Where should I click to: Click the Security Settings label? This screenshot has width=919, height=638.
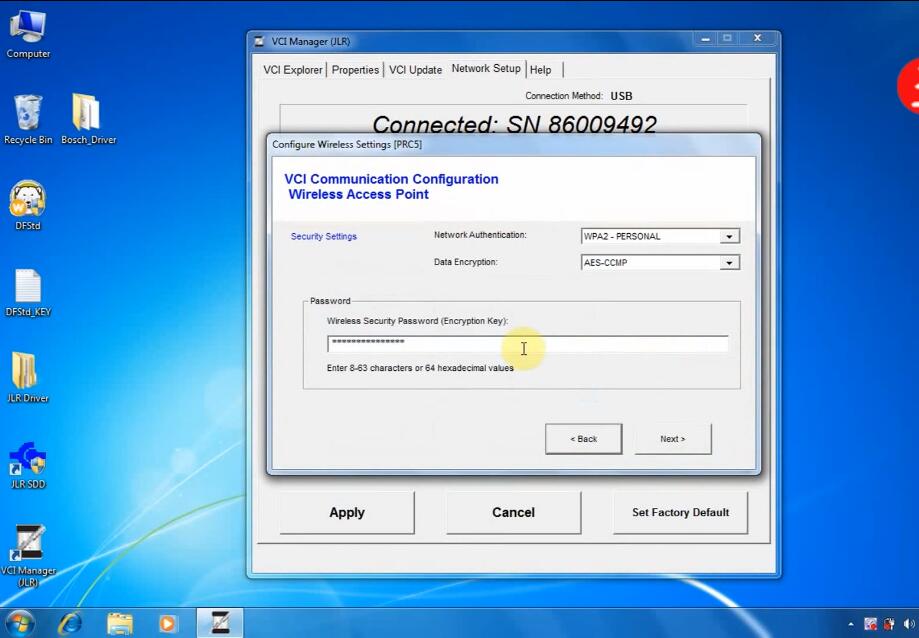324,236
